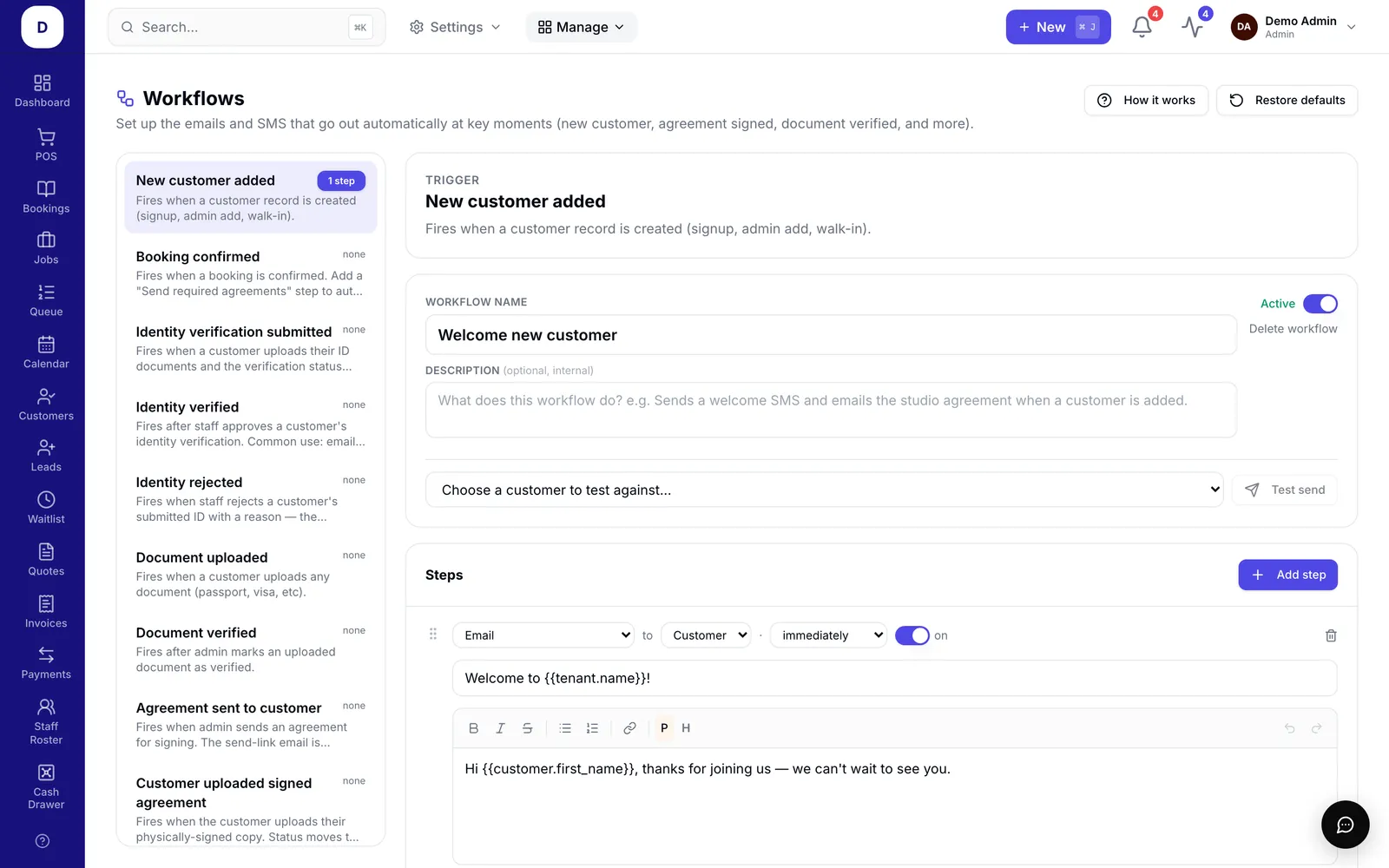
Task: Grab the step drag handle icon
Action: [433, 635]
